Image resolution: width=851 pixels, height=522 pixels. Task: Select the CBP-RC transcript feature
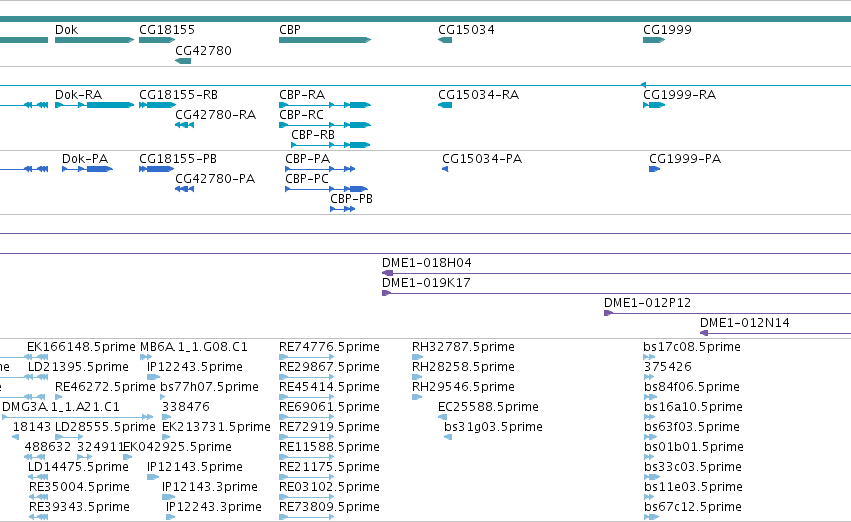(x=325, y=125)
